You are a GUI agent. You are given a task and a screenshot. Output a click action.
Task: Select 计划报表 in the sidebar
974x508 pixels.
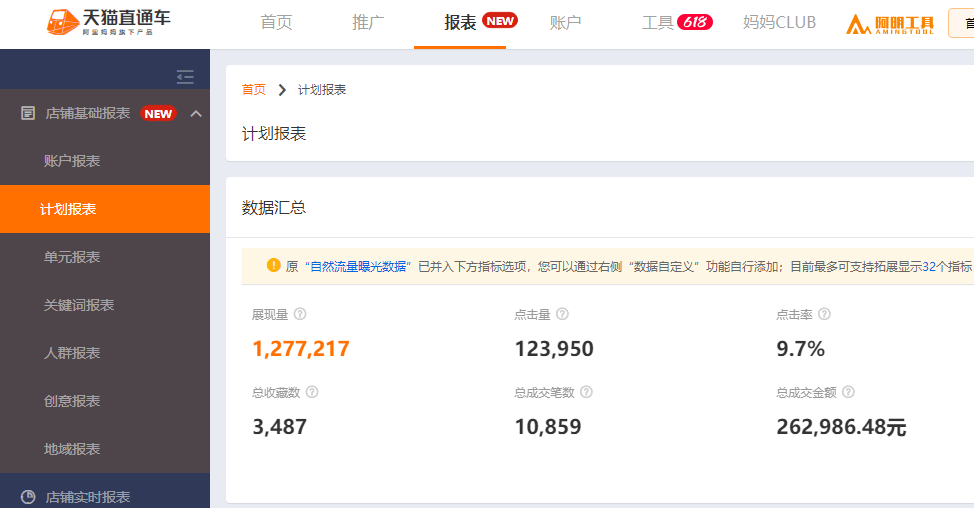(105, 209)
